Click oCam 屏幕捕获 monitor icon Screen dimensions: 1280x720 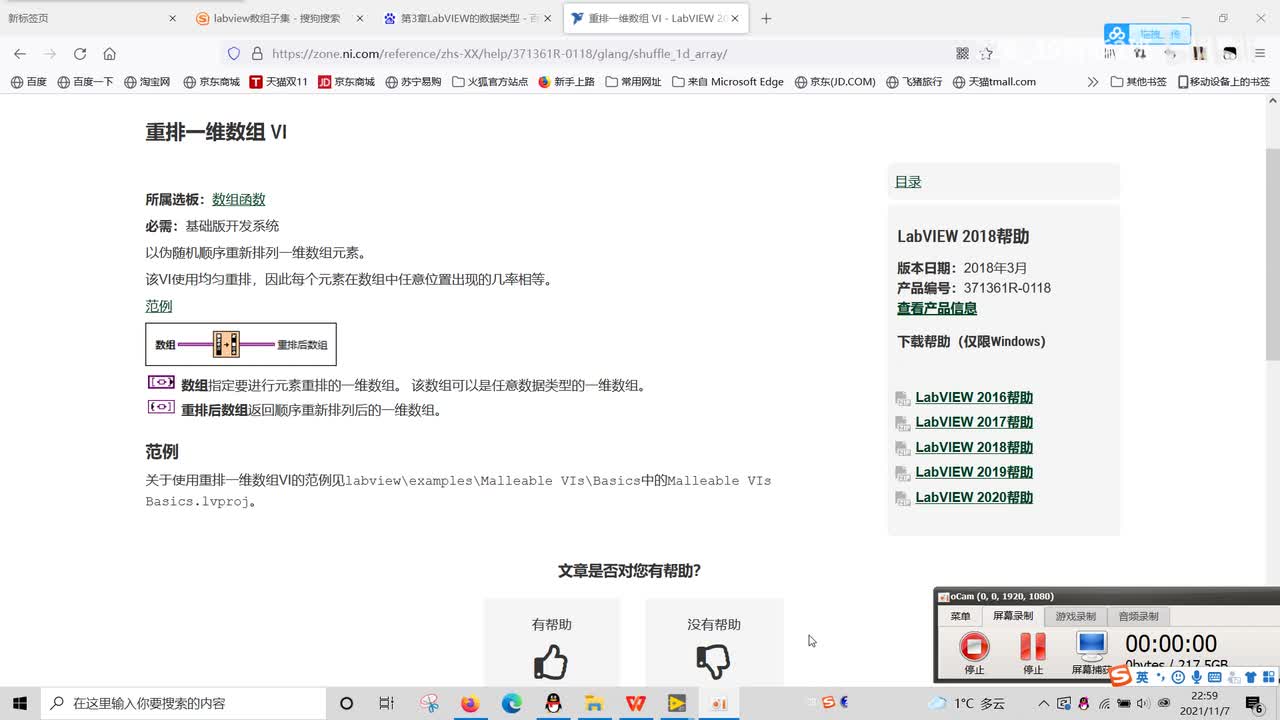pos(1091,645)
